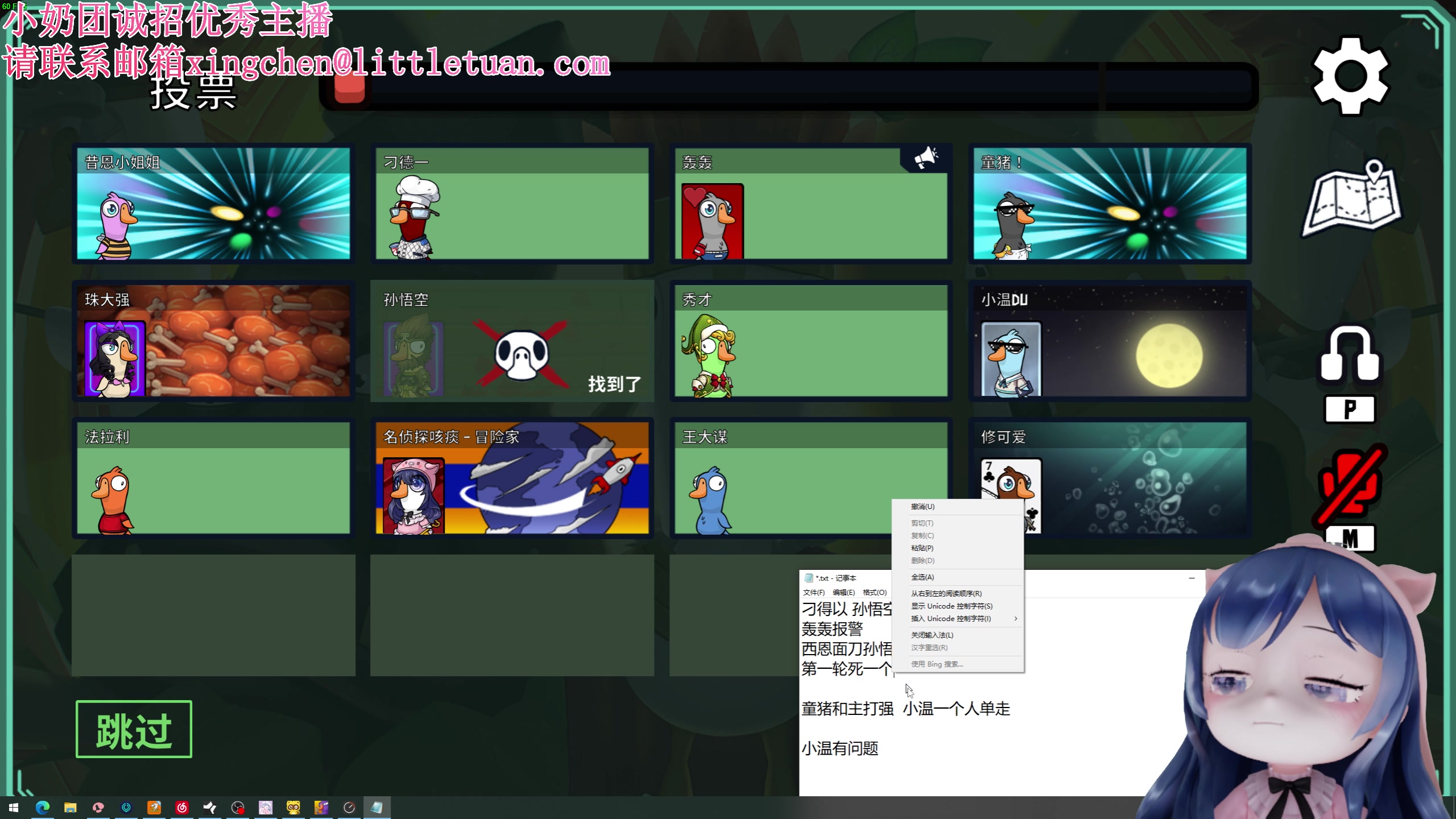This screenshot has height=819, width=1456.
Task: Click the 跳过 skip vote button
Action: [134, 729]
